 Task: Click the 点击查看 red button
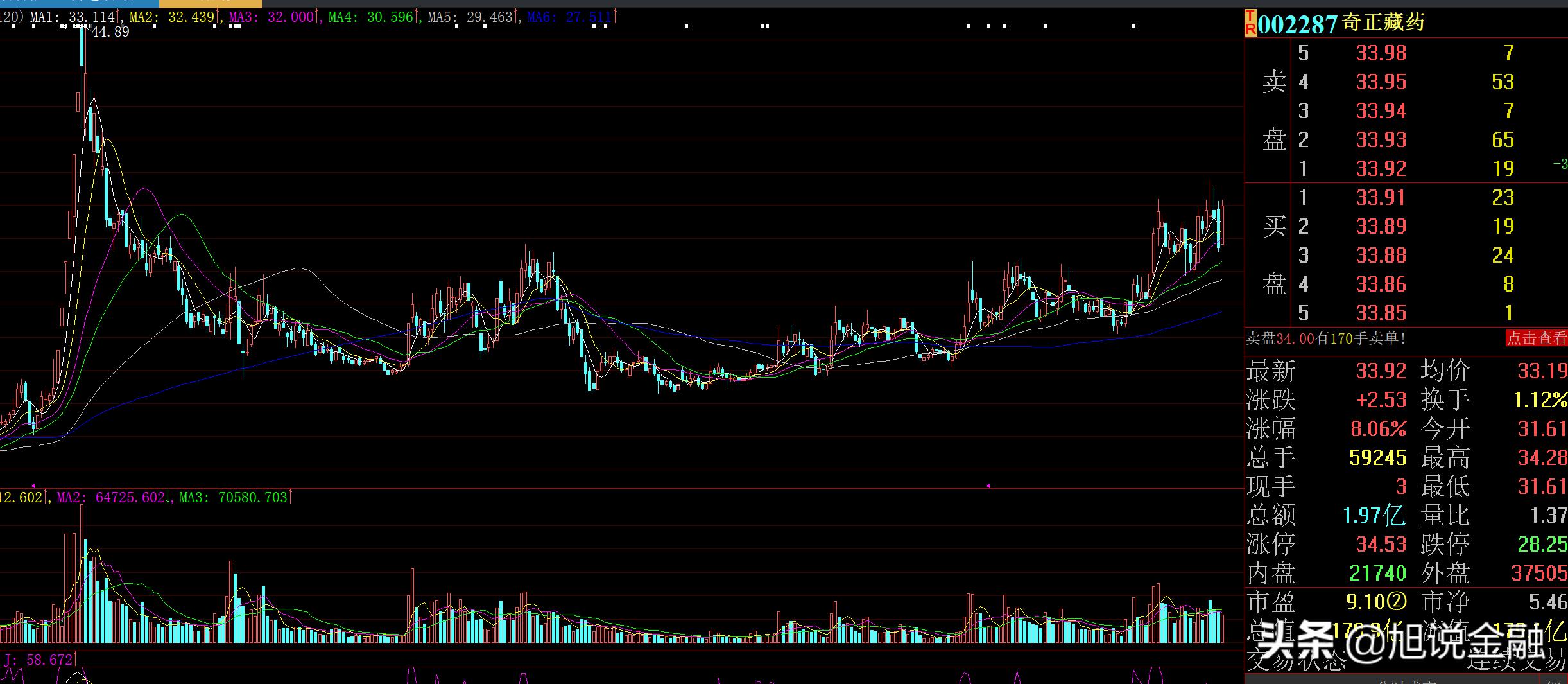(1536, 338)
